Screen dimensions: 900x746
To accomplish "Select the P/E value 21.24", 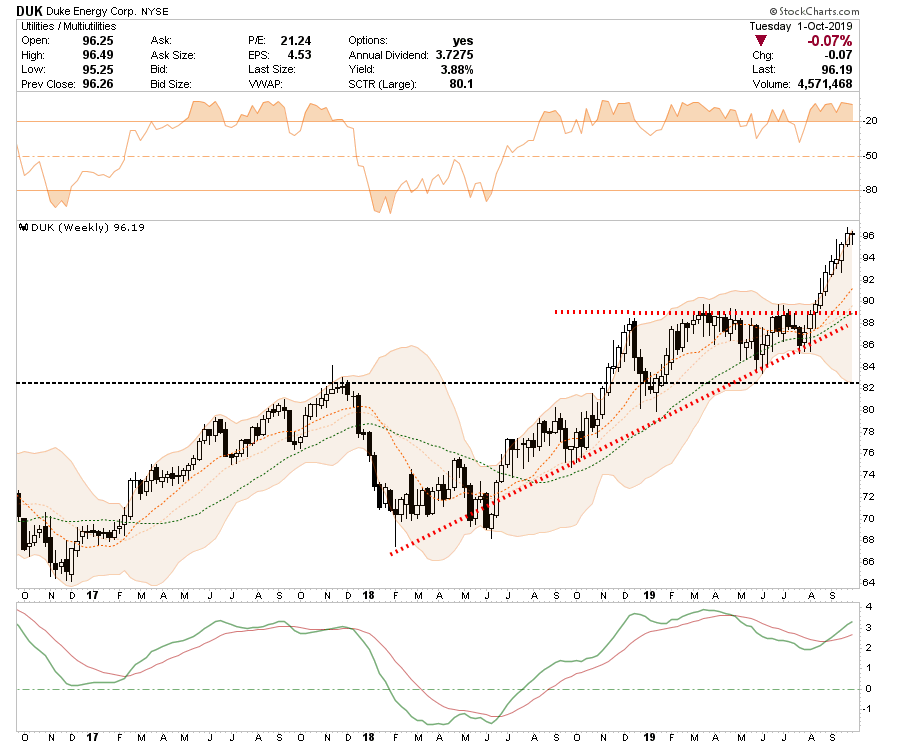I will tap(296, 41).
